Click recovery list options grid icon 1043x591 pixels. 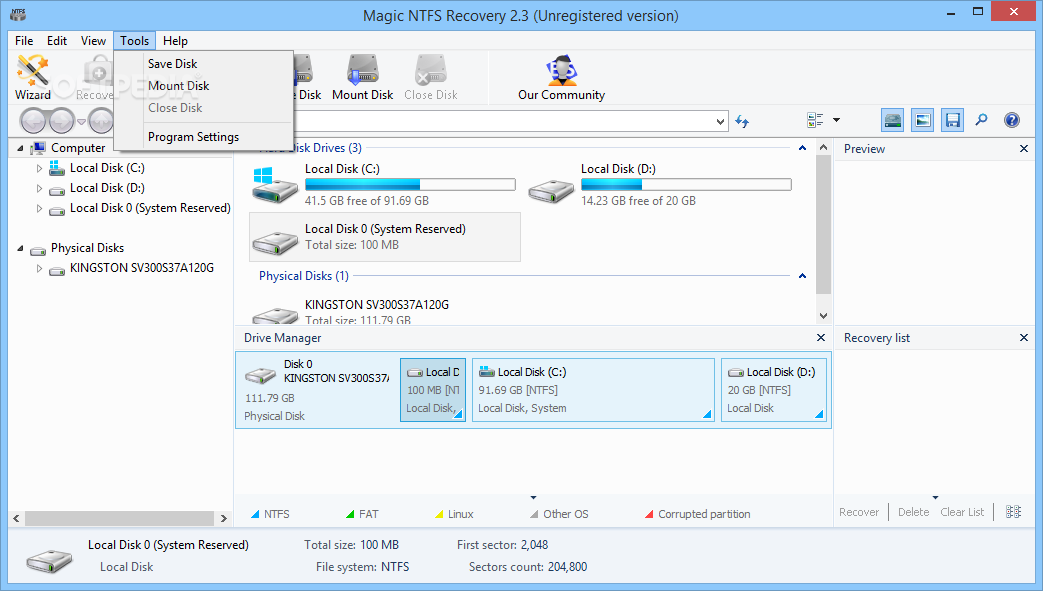tap(1013, 512)
